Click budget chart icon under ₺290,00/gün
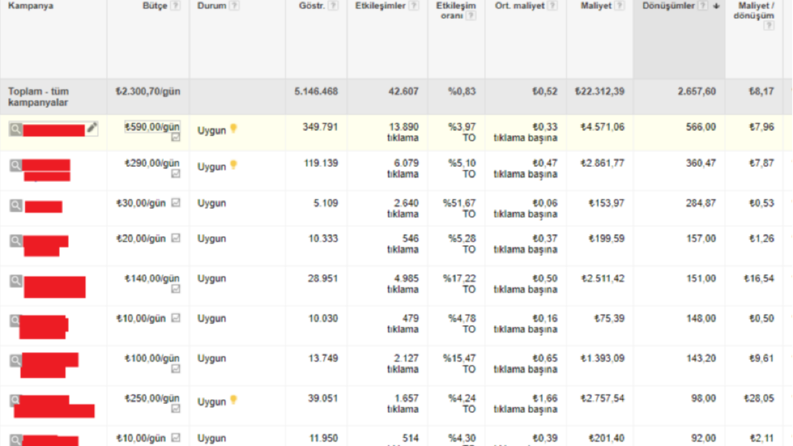This screenshot has width=793, height=446. (175, 174)
